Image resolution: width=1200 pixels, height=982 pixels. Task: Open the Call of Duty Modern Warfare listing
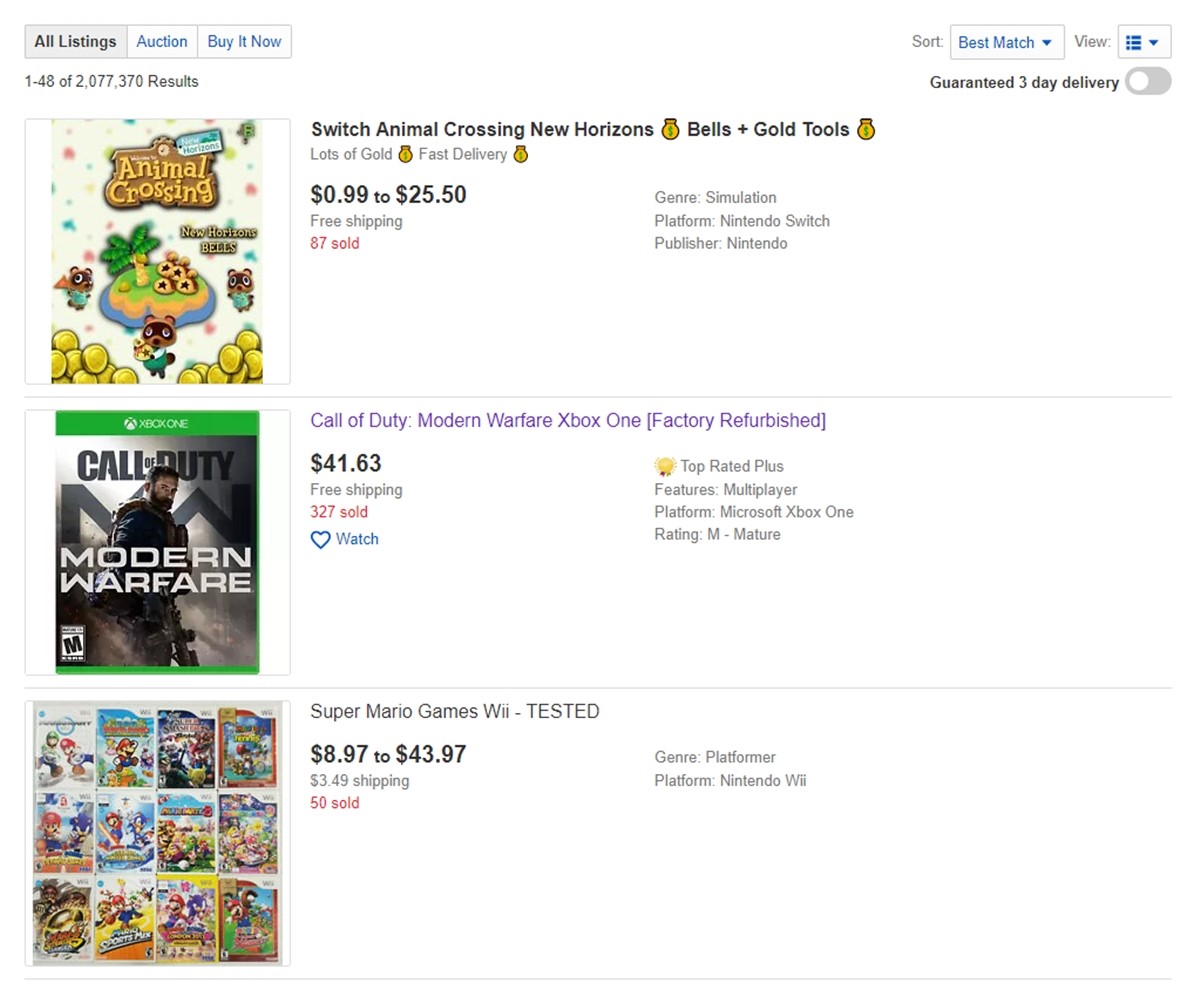pyautogui.click(x=568, y=421)
